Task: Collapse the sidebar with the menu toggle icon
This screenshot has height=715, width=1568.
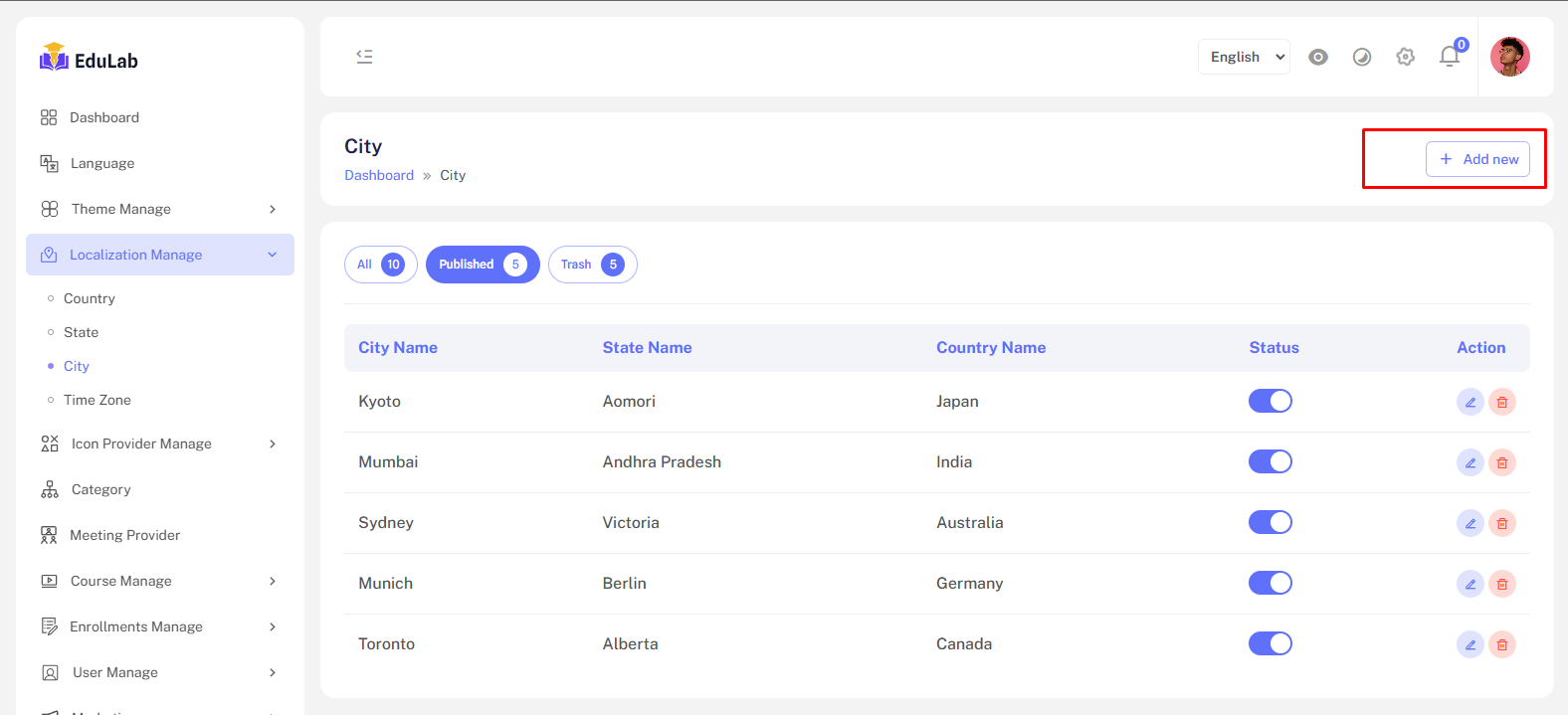Action: 364,57
